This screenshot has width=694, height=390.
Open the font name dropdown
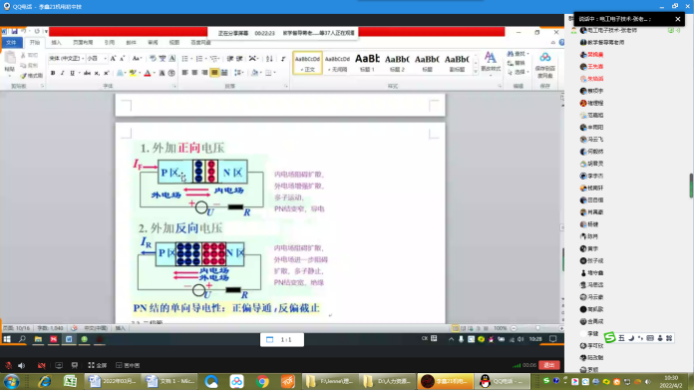[x=66, y=58]
